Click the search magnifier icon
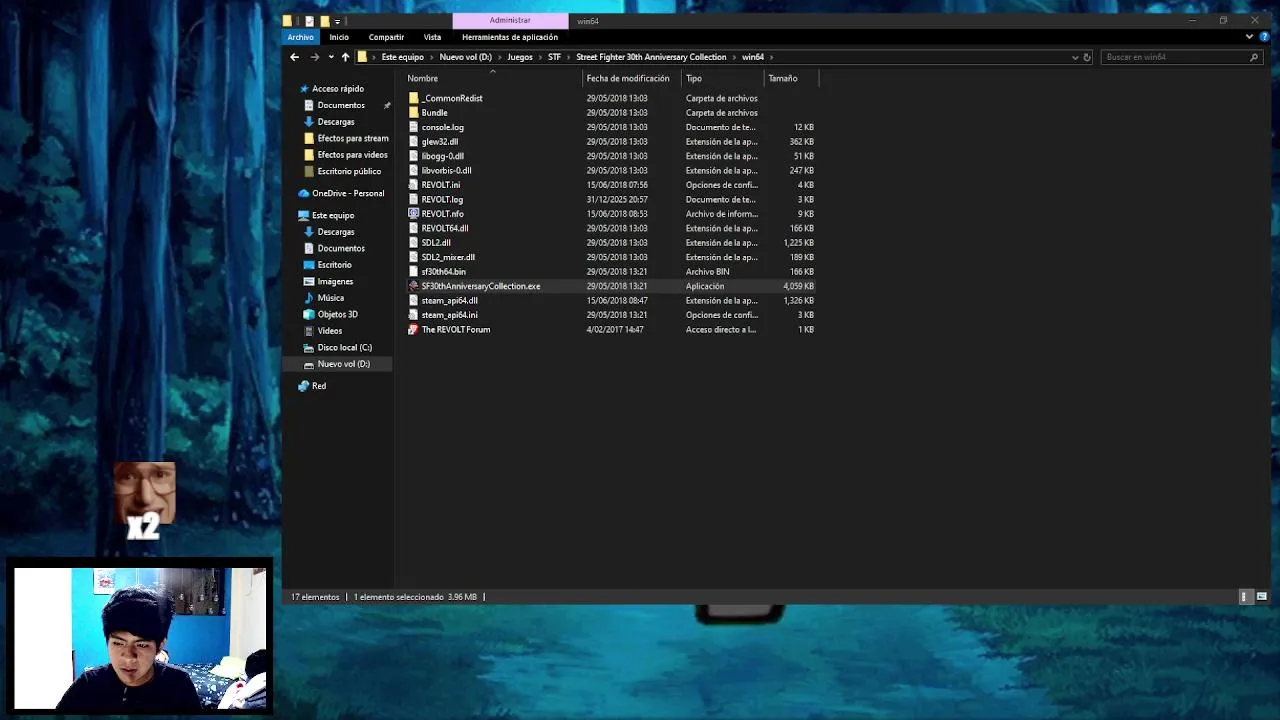Screen dimensions: 1280x720 click(1254, 57)
